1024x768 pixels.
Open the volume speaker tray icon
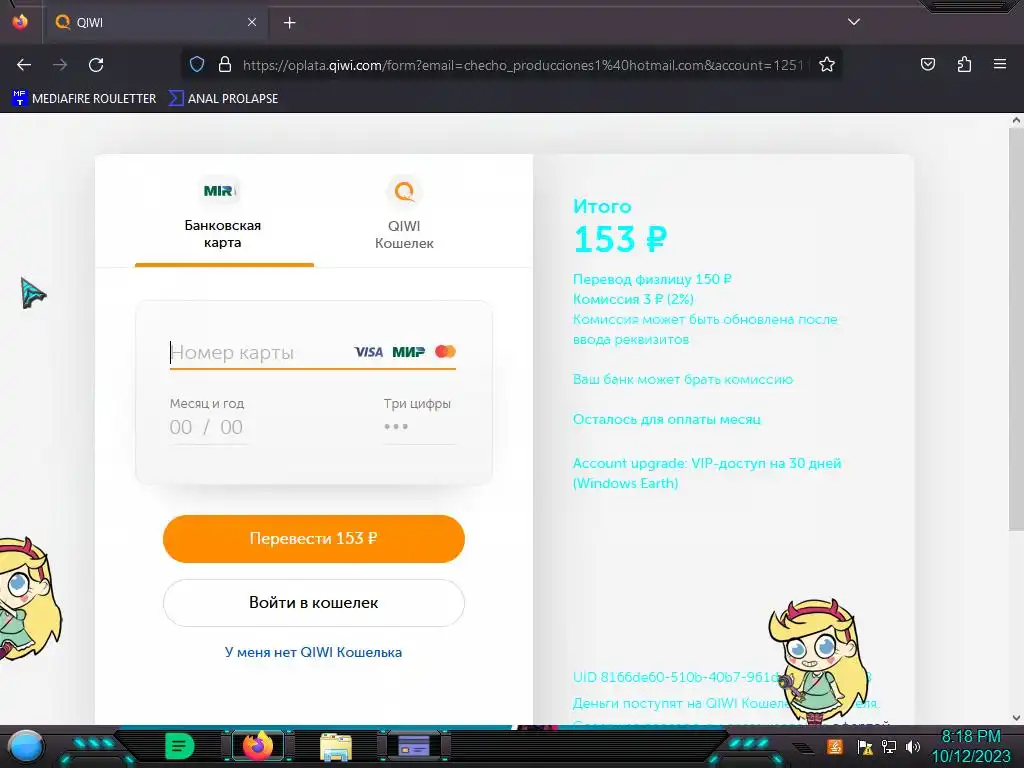tap(913, 746)
